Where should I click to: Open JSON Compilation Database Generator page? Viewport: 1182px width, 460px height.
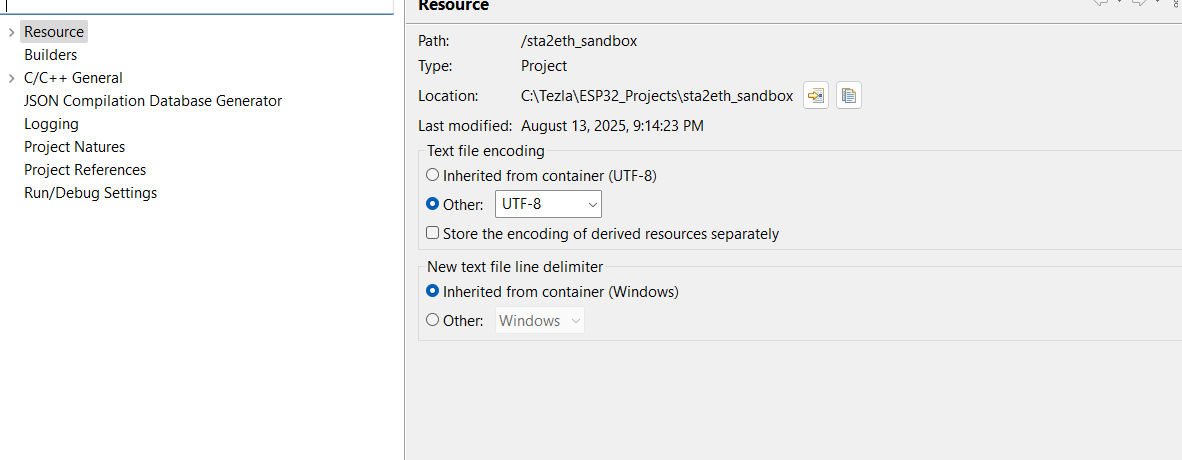click(x=153, y=100)
